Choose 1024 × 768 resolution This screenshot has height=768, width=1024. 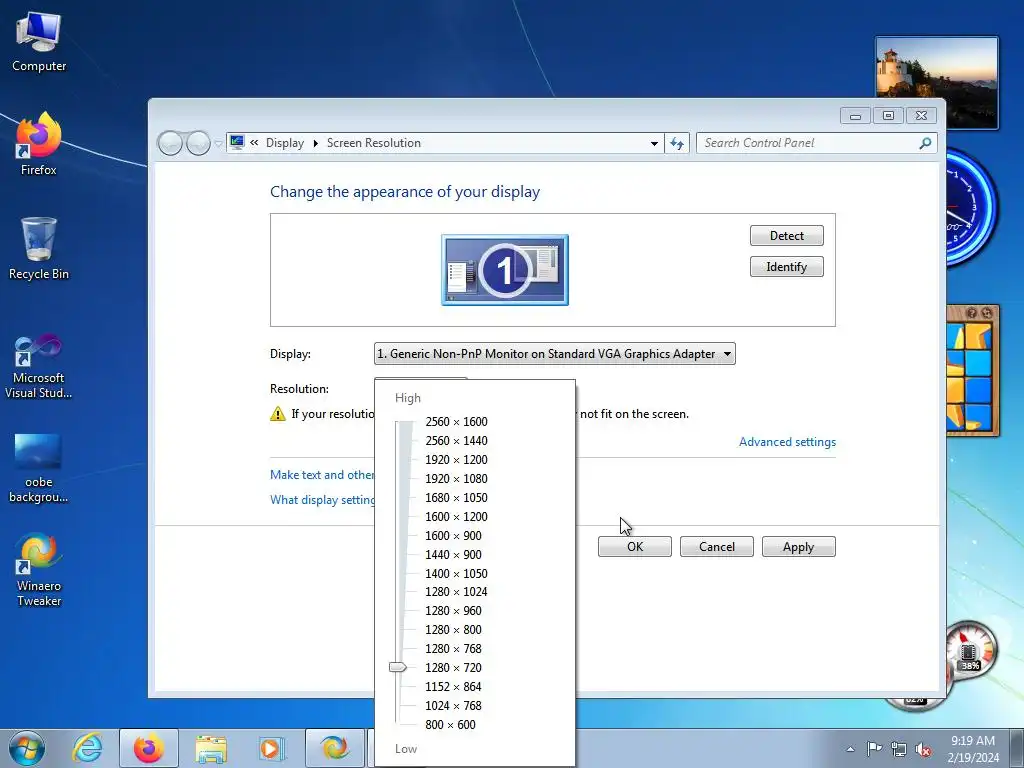(453, 705)
